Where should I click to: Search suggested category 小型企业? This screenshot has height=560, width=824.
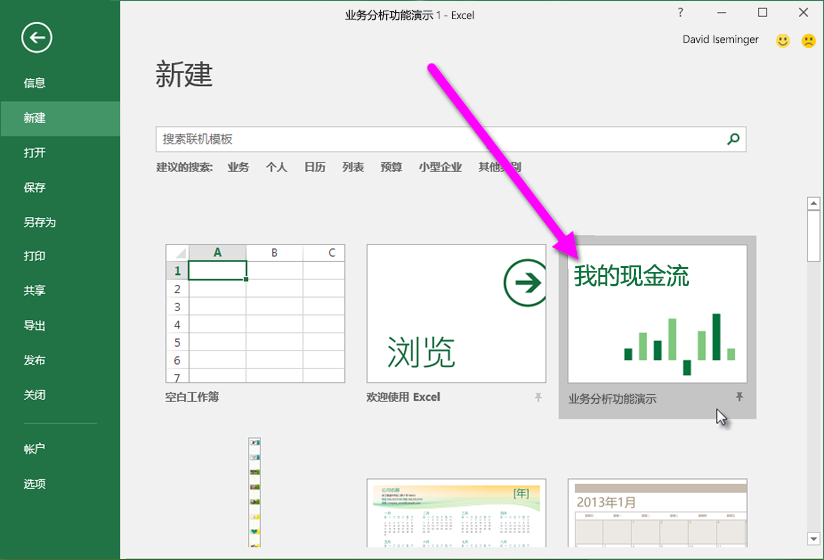440,168
